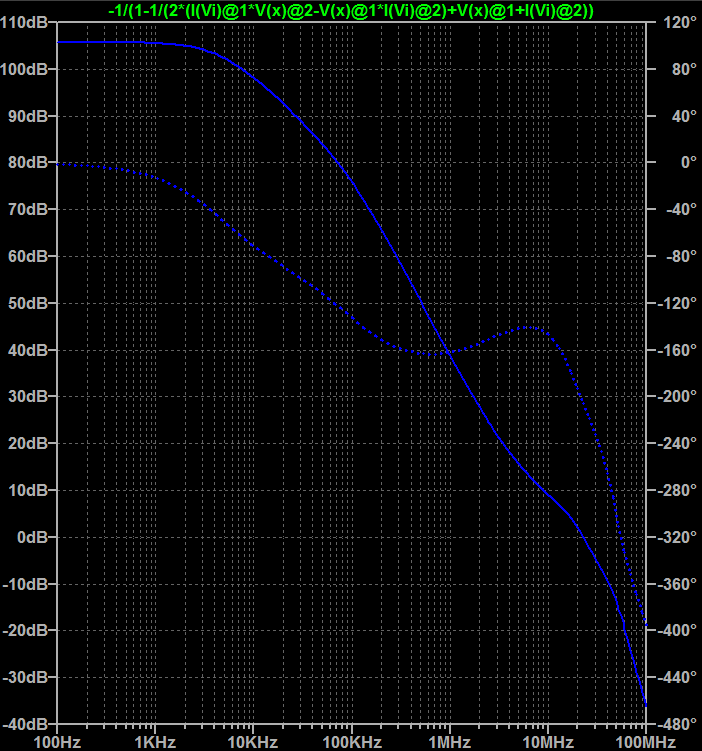Viewport: 702px width, 751px height.
Task: Click the 10MHz frequency axis label
Action: 548,742
